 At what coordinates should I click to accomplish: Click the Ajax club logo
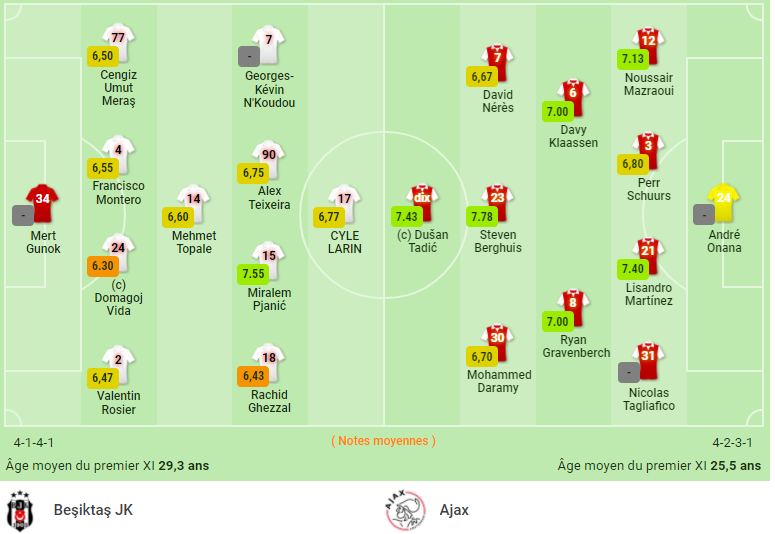pyautogui.click(x=405, y=511)
